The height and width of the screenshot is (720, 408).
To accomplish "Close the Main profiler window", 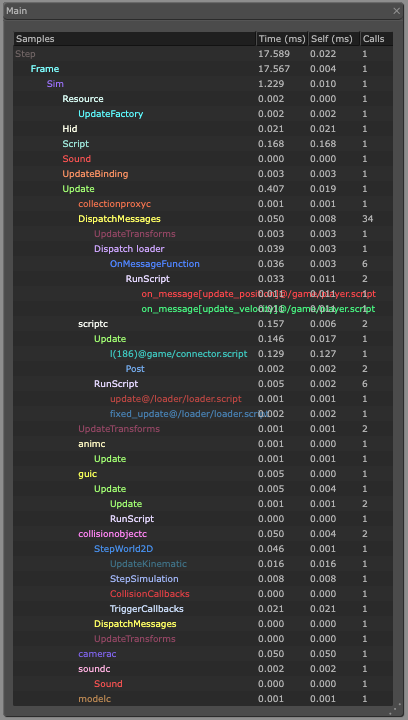I will click(x=397, y=11).
